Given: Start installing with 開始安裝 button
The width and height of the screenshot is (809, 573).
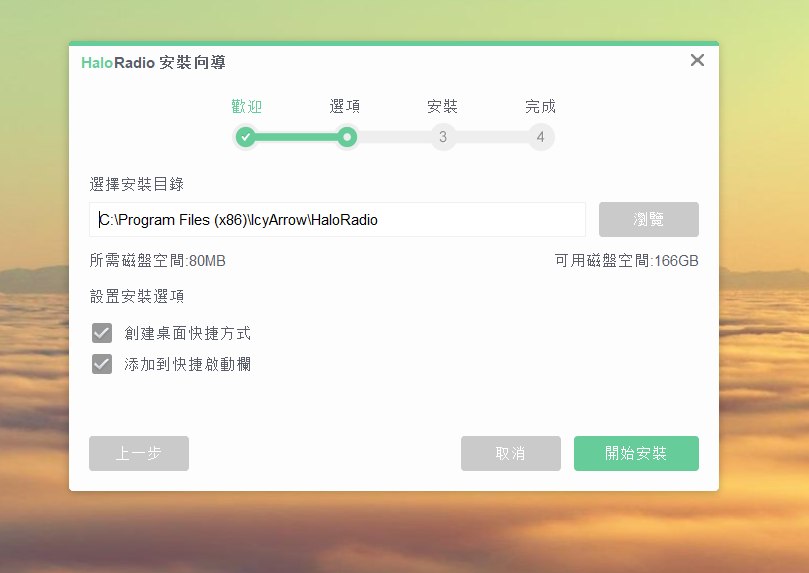Looking at the screenshot, I should tap(636, 453).
